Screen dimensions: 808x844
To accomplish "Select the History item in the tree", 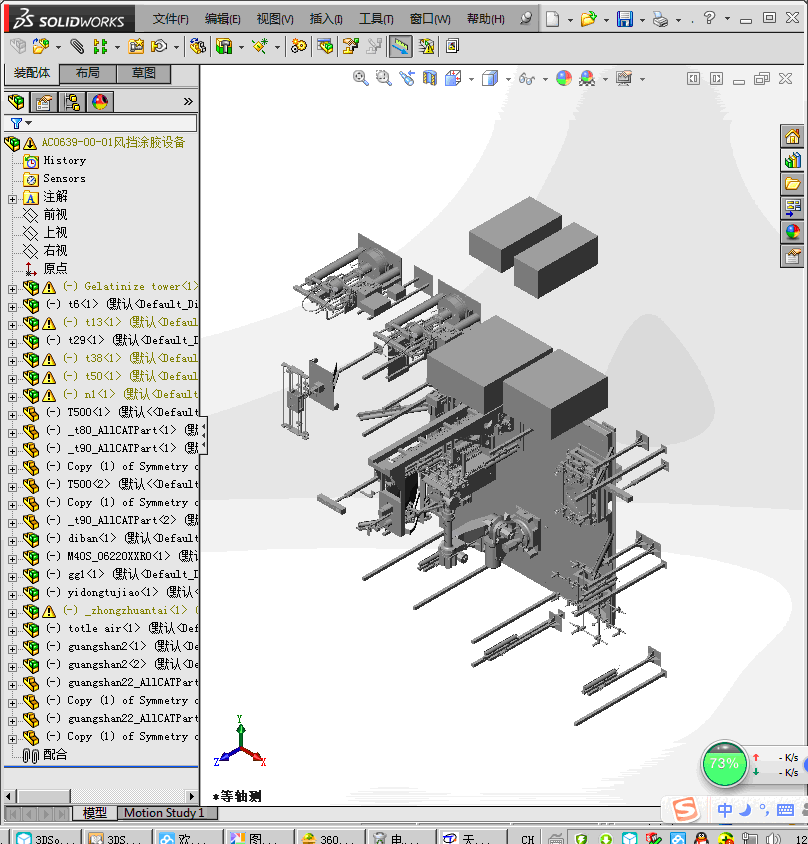I will click(64, 161).
